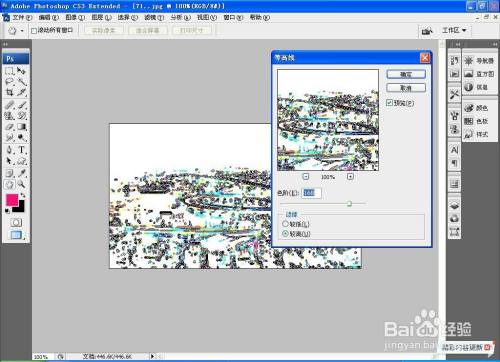
Task: Open the Edit (编辑) menu
Action: [49, 17]
